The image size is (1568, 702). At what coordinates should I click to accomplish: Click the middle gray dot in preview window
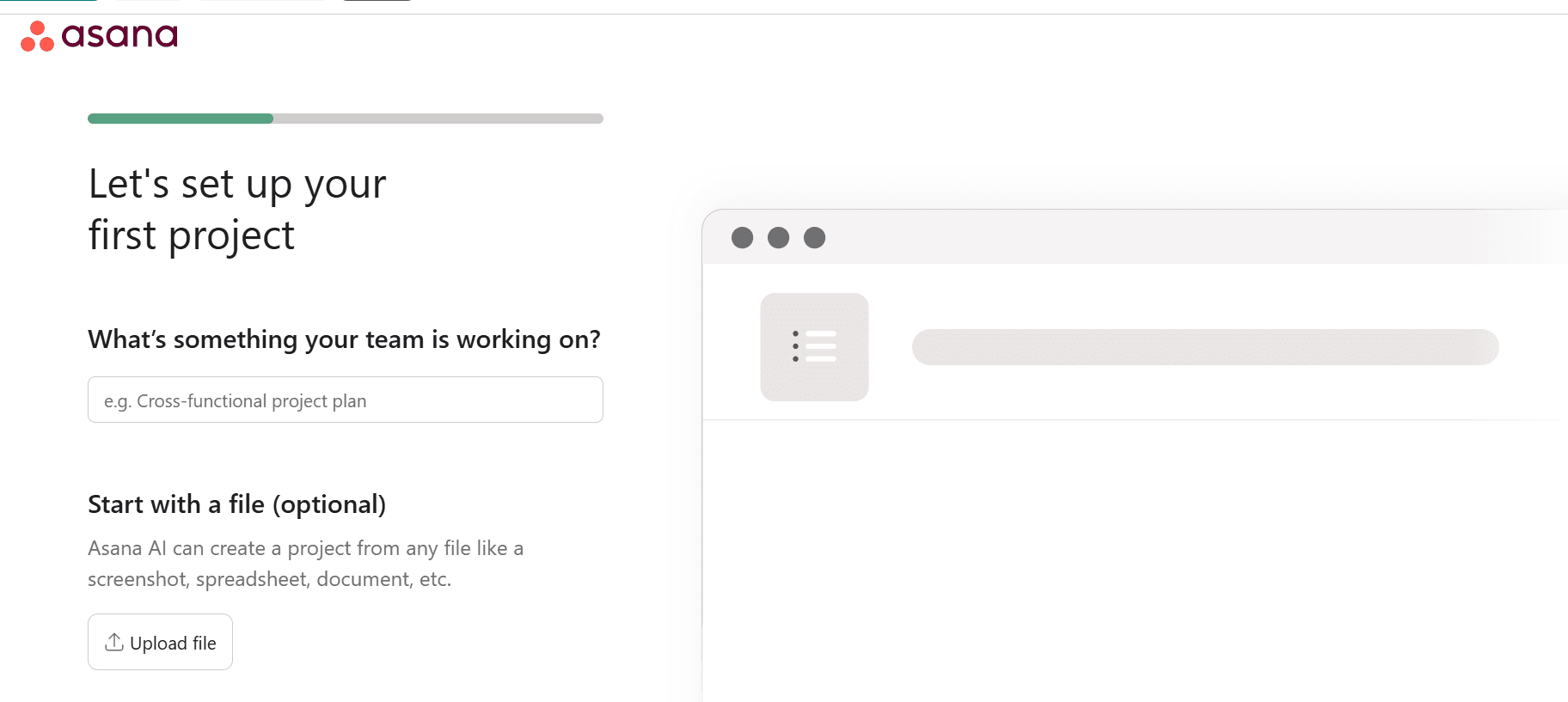pos(778,238)
